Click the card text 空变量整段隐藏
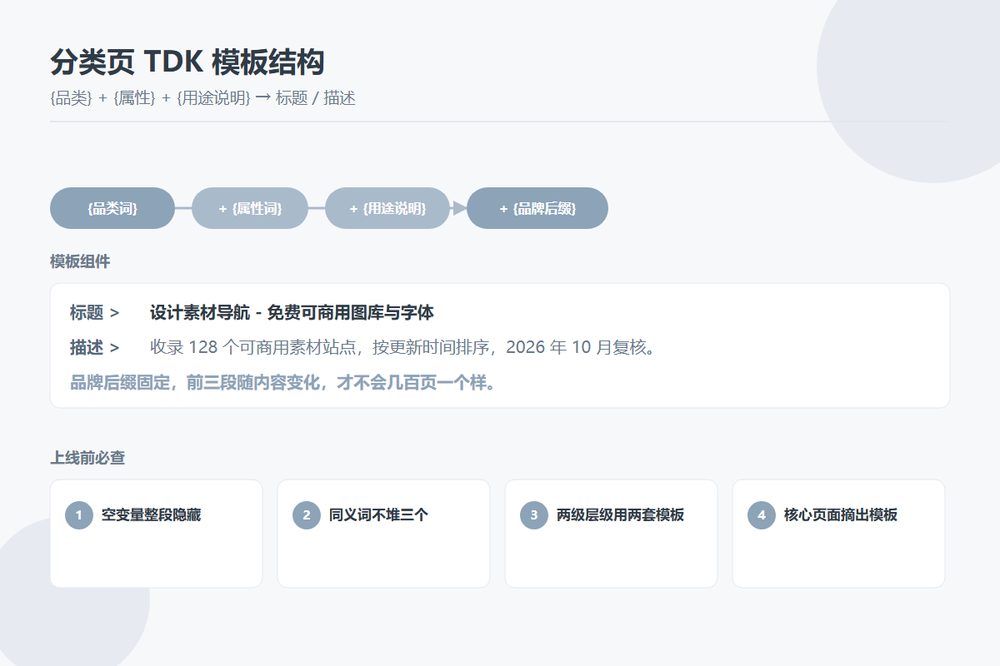Viewport: 1000px width, 666px height. (151, 515)
